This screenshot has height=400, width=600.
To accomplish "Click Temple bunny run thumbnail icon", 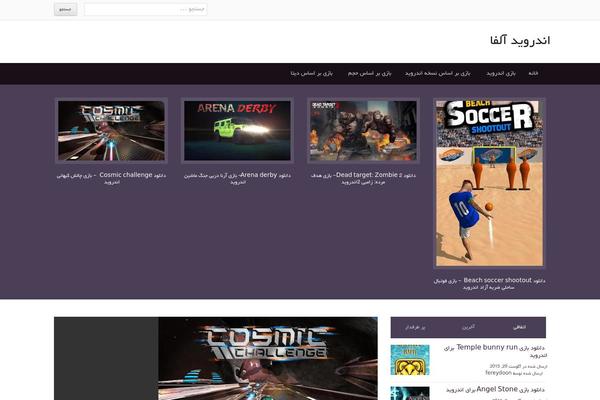I will click(x=410, y=360).
